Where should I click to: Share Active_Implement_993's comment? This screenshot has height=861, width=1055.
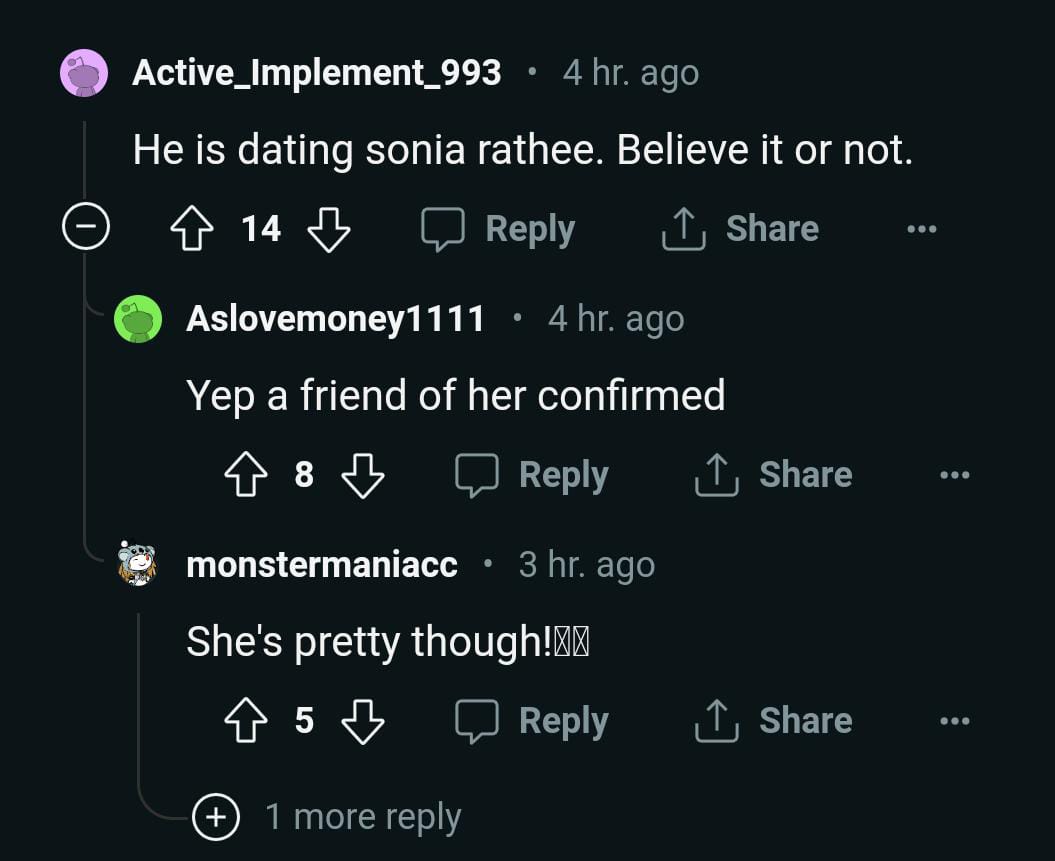(739, 228)
